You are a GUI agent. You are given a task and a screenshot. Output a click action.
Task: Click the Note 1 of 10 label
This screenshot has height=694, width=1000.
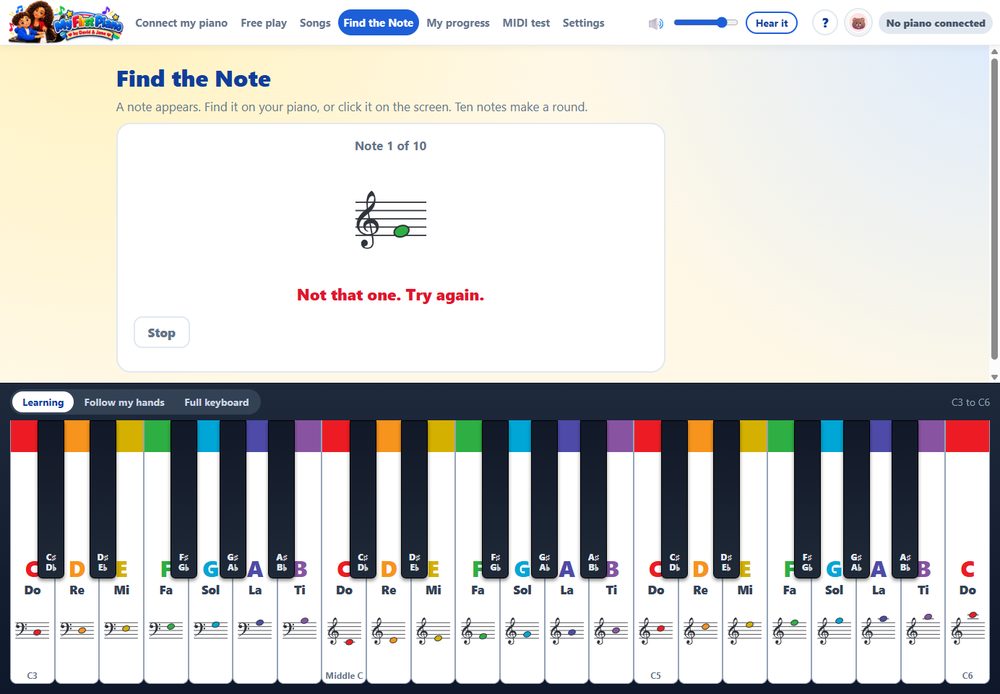pyautogui.click(x=390, y=146)
